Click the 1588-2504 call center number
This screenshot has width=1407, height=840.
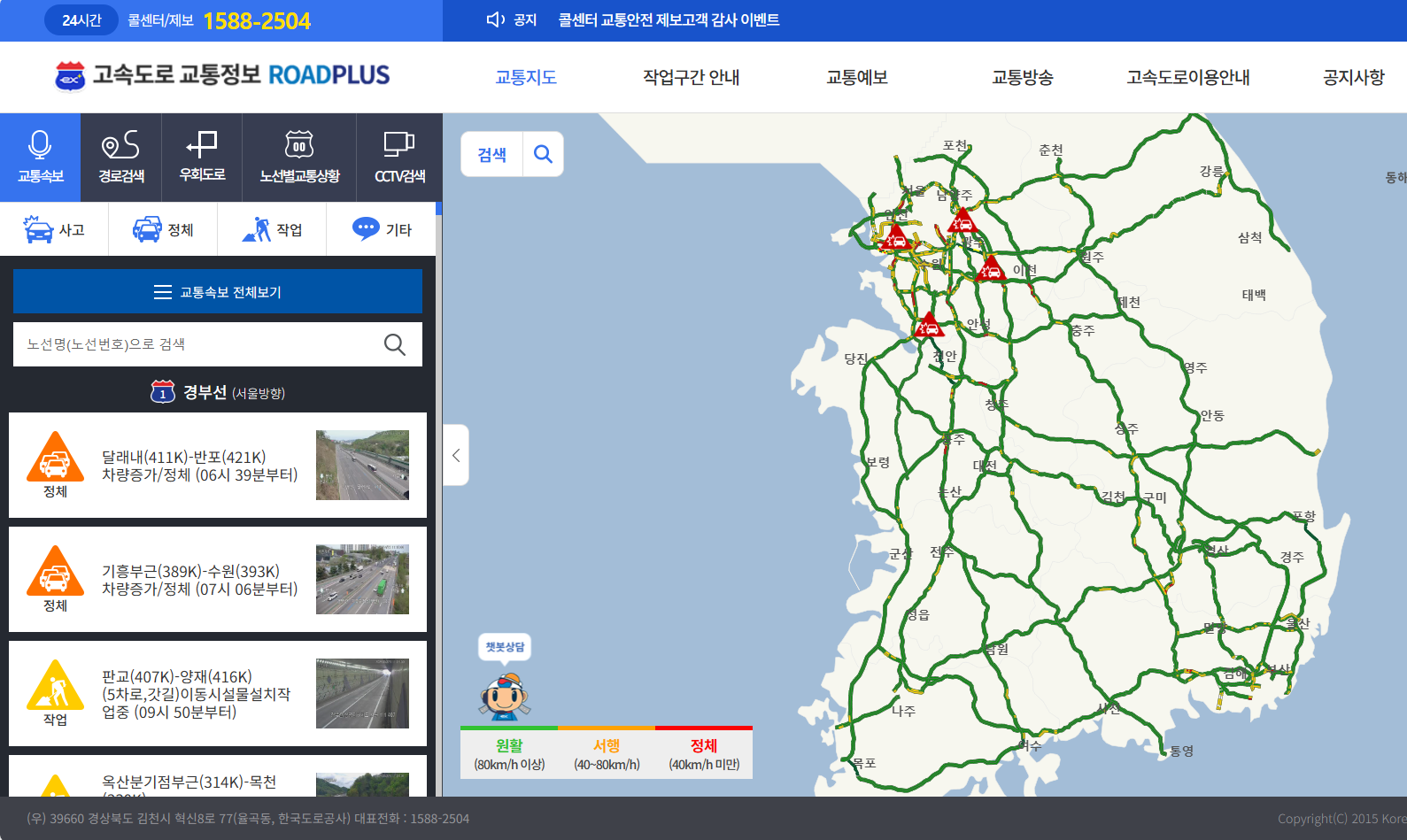pos(257,21)
